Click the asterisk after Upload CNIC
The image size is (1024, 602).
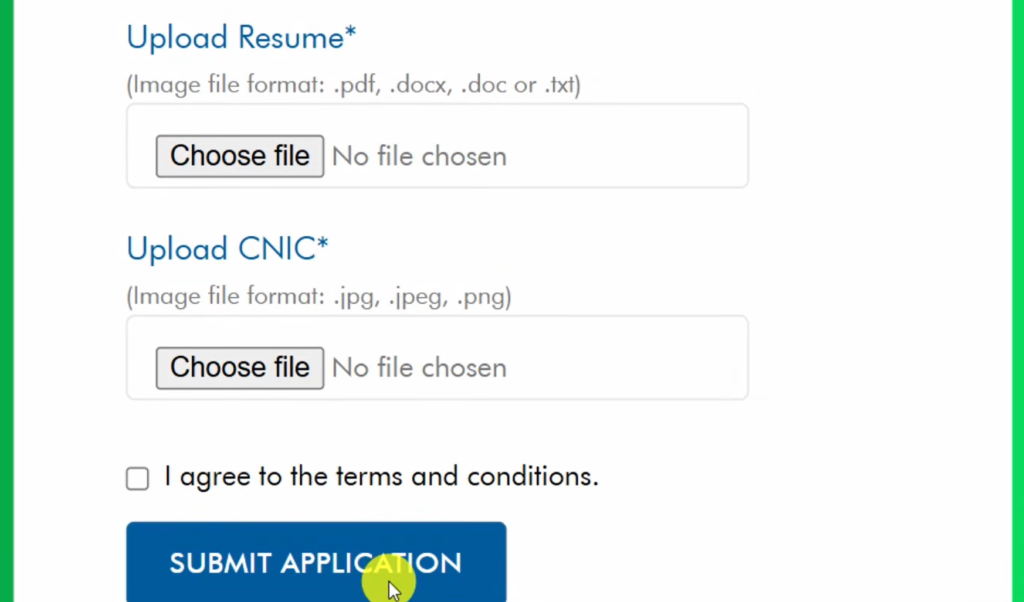pos(323,244)
